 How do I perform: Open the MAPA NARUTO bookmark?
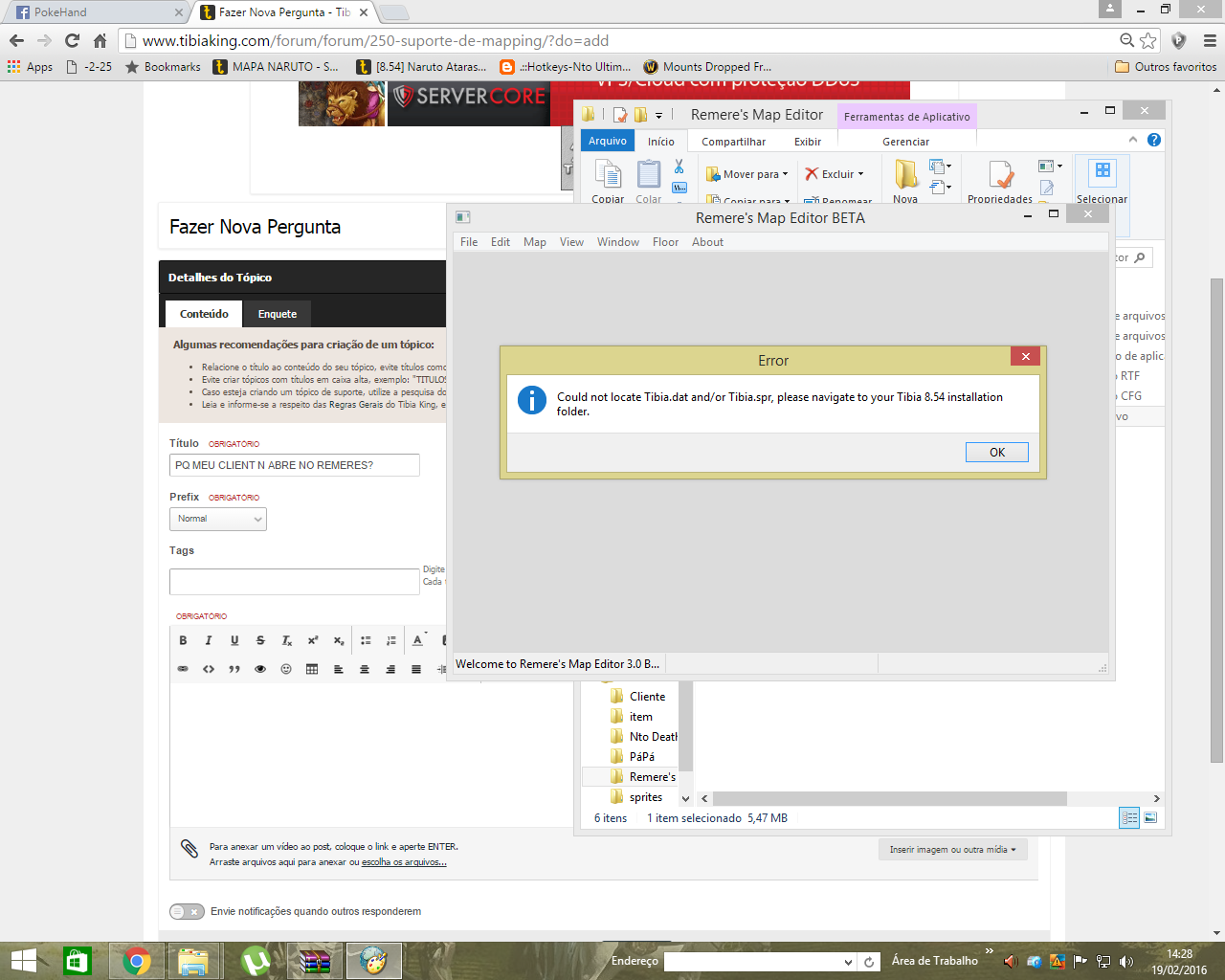coord(276,67)
